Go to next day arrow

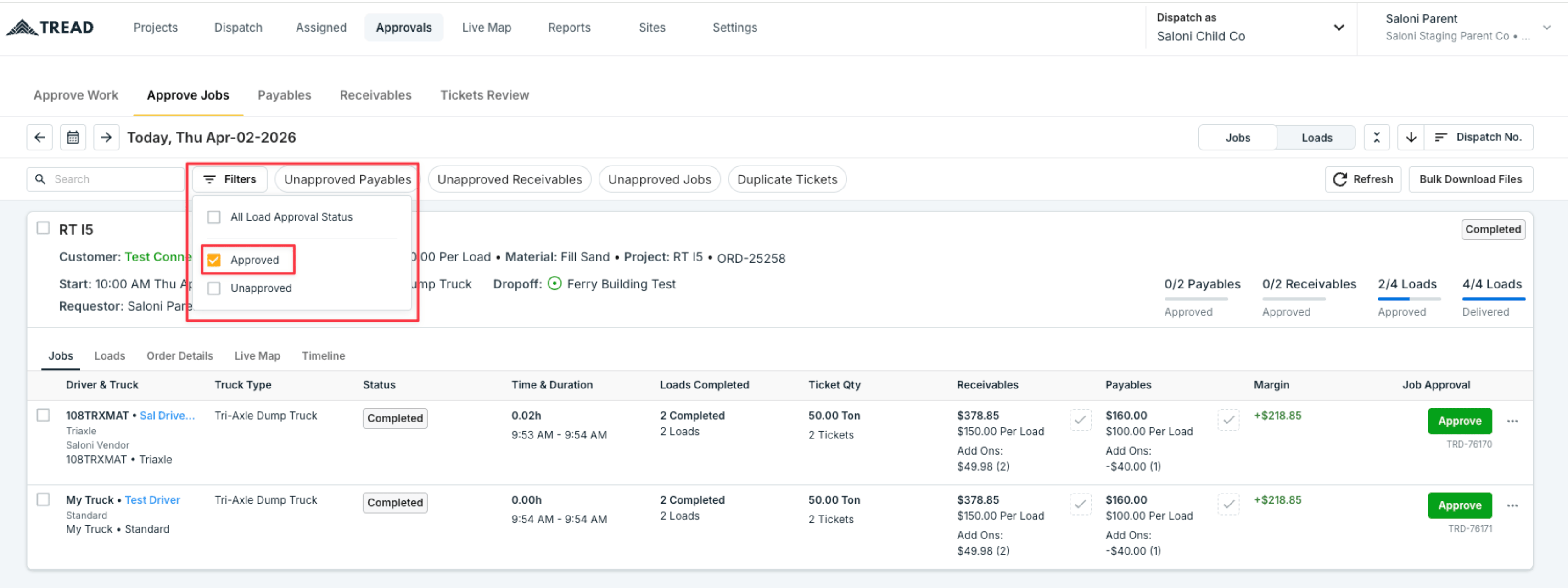click(106, 138)
